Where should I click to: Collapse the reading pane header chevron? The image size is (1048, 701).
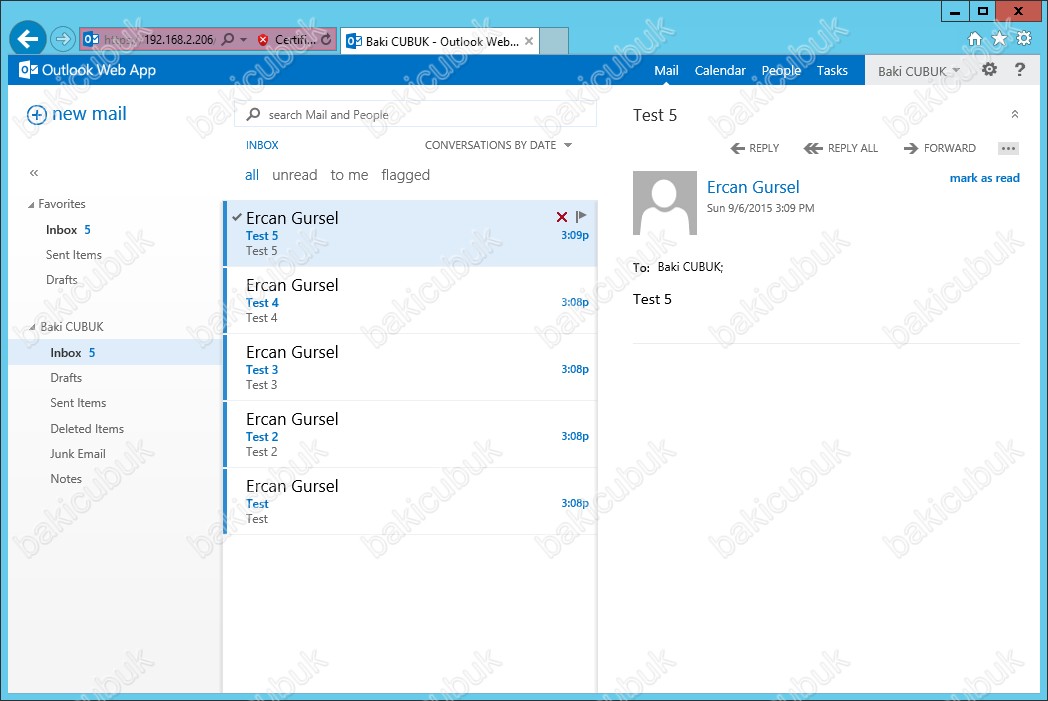(1015, 114)
